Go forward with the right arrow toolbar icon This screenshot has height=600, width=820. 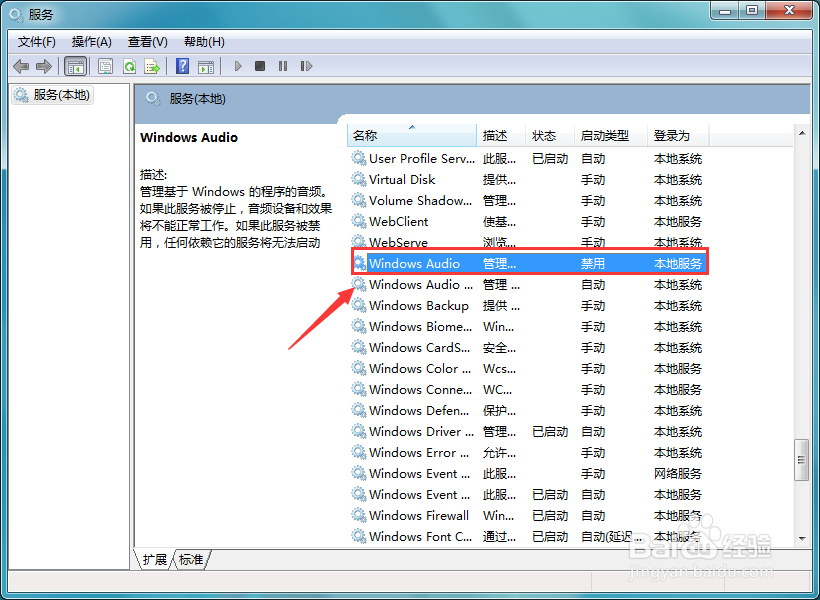point(43,66)
